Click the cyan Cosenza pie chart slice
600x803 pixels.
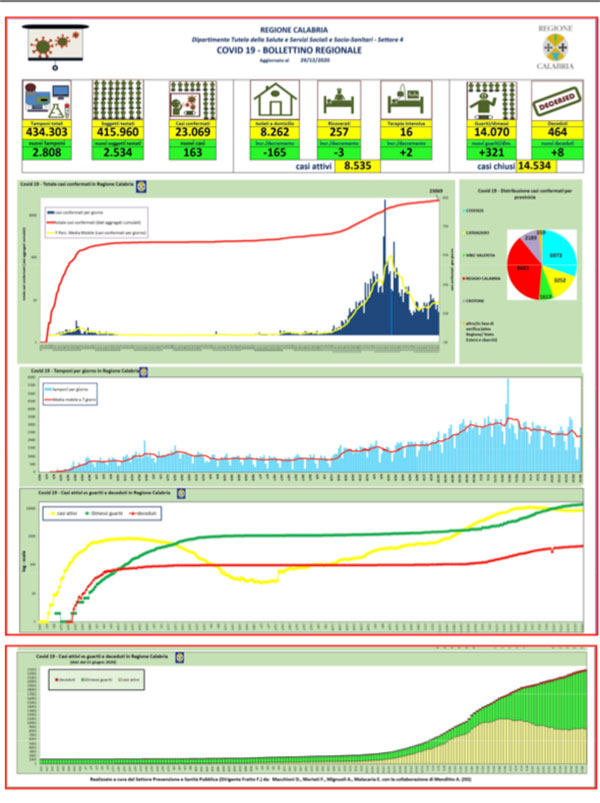tap(559, 251)
